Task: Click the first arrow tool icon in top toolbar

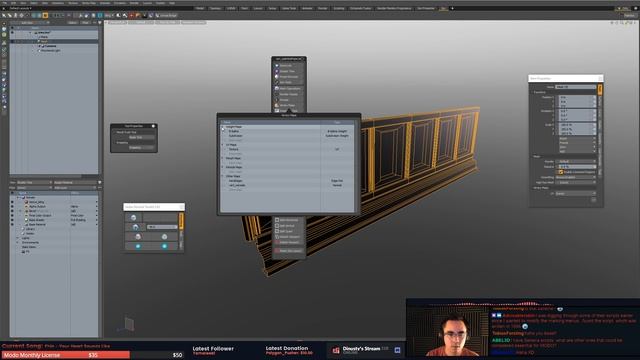Action: point(4,16)
